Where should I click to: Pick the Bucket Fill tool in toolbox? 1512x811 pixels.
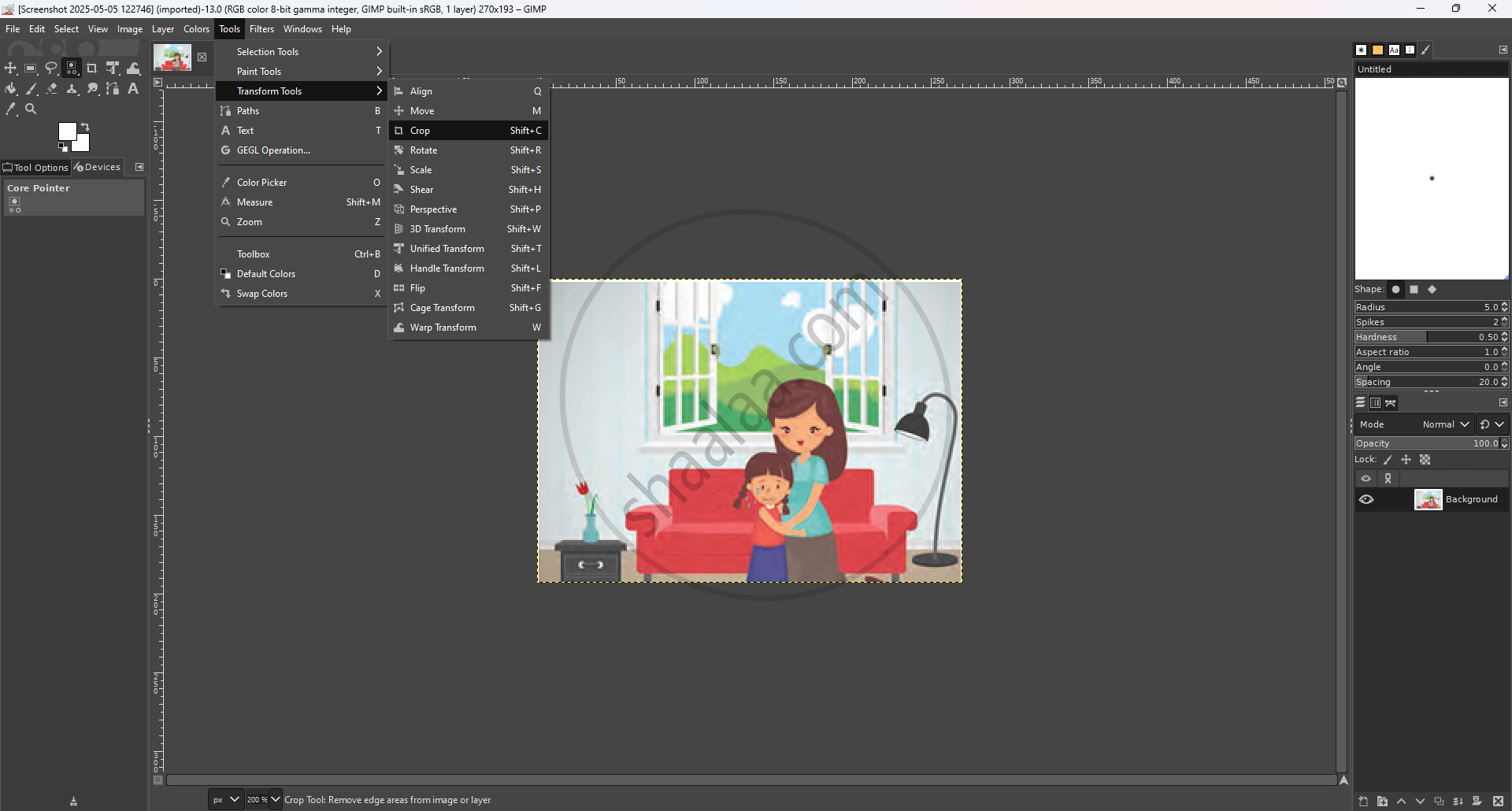11,89
